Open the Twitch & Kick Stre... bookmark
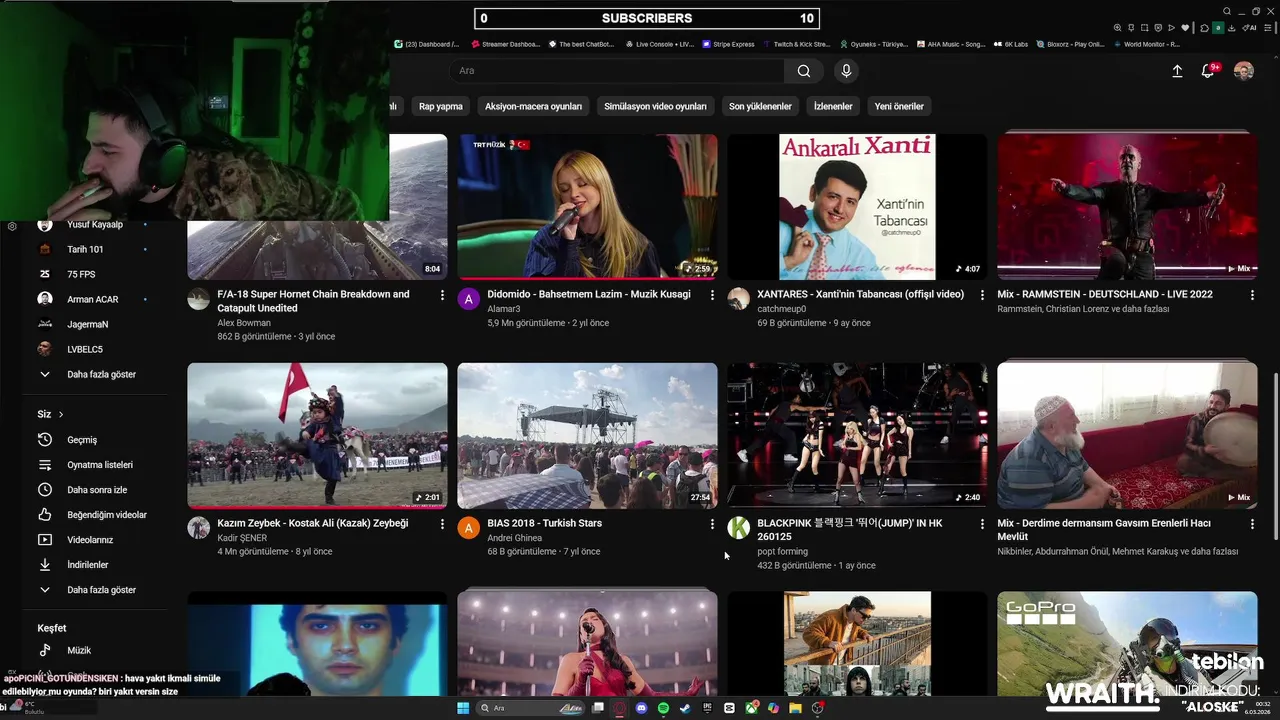 pos(796,44)
